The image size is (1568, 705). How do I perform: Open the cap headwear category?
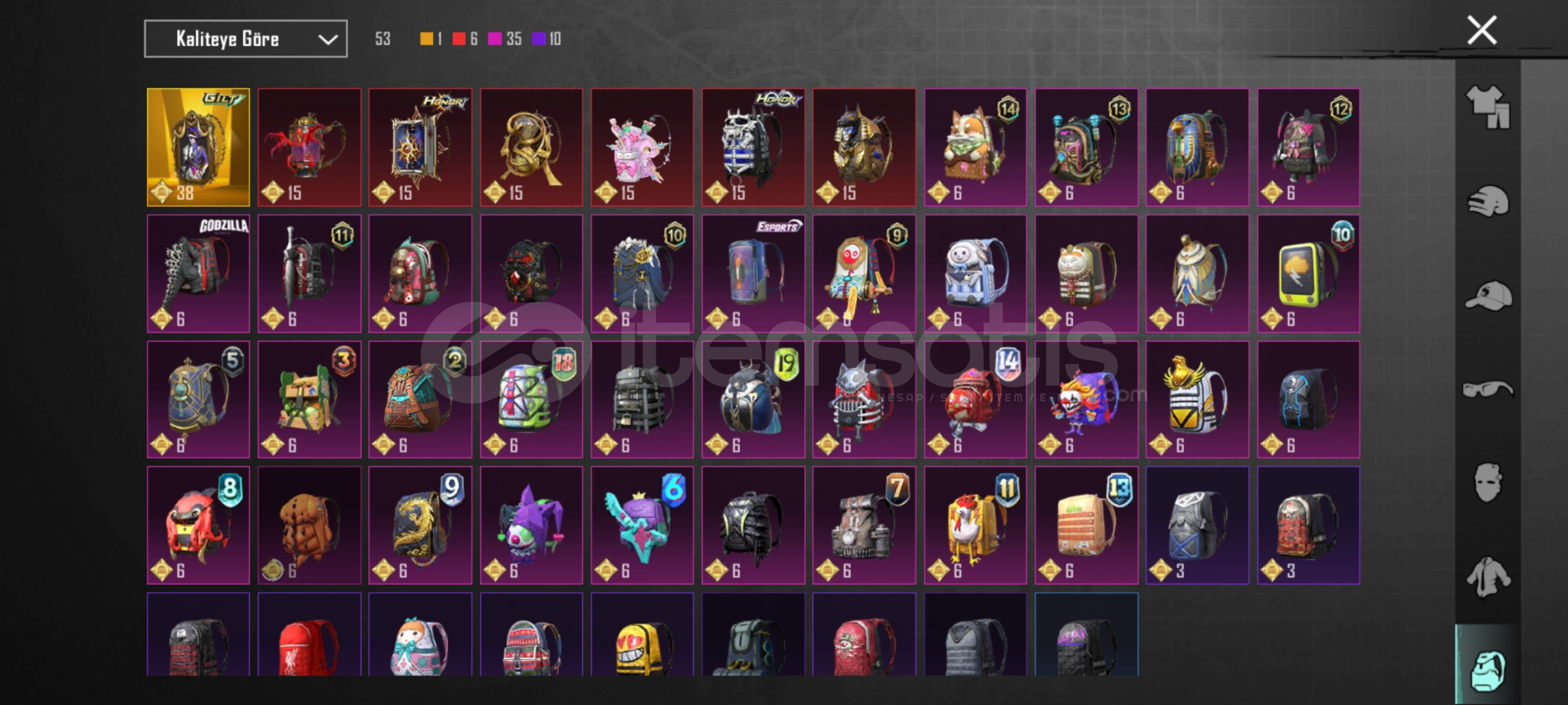pos(1488,295)
